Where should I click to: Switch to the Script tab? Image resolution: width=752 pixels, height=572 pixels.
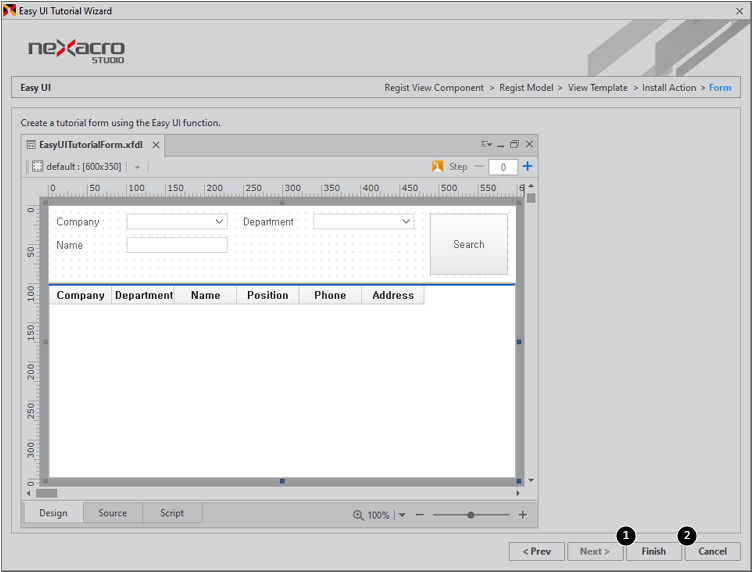pyautogui.click(x=172, y=513)
